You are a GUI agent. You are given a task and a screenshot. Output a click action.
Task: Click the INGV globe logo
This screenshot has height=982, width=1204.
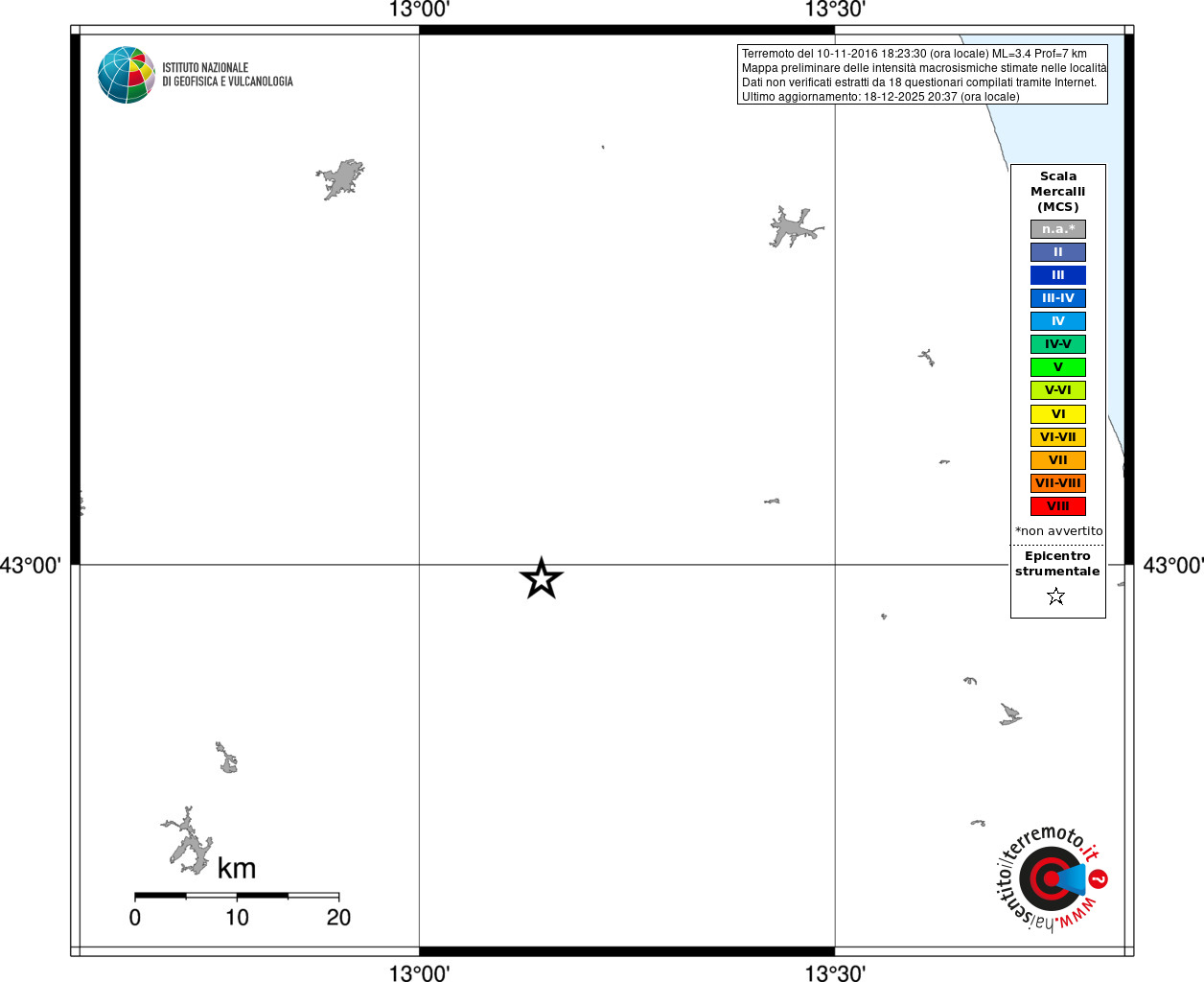127,75
